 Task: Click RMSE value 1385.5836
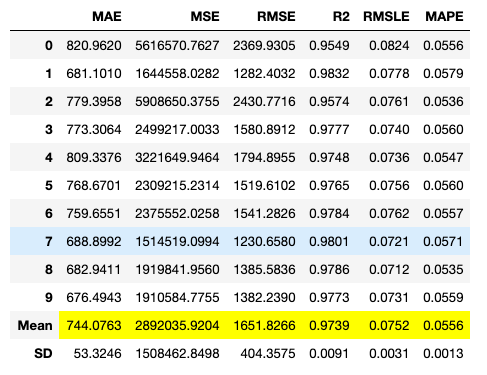coord(264,269)
